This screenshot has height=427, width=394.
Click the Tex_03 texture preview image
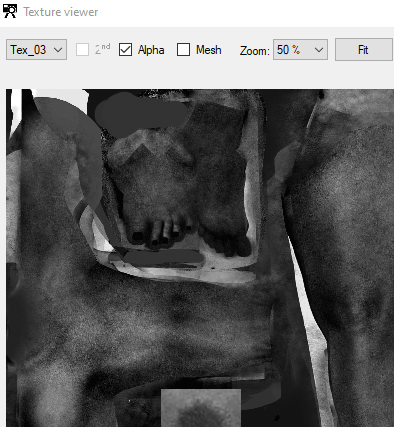[200, 258]
